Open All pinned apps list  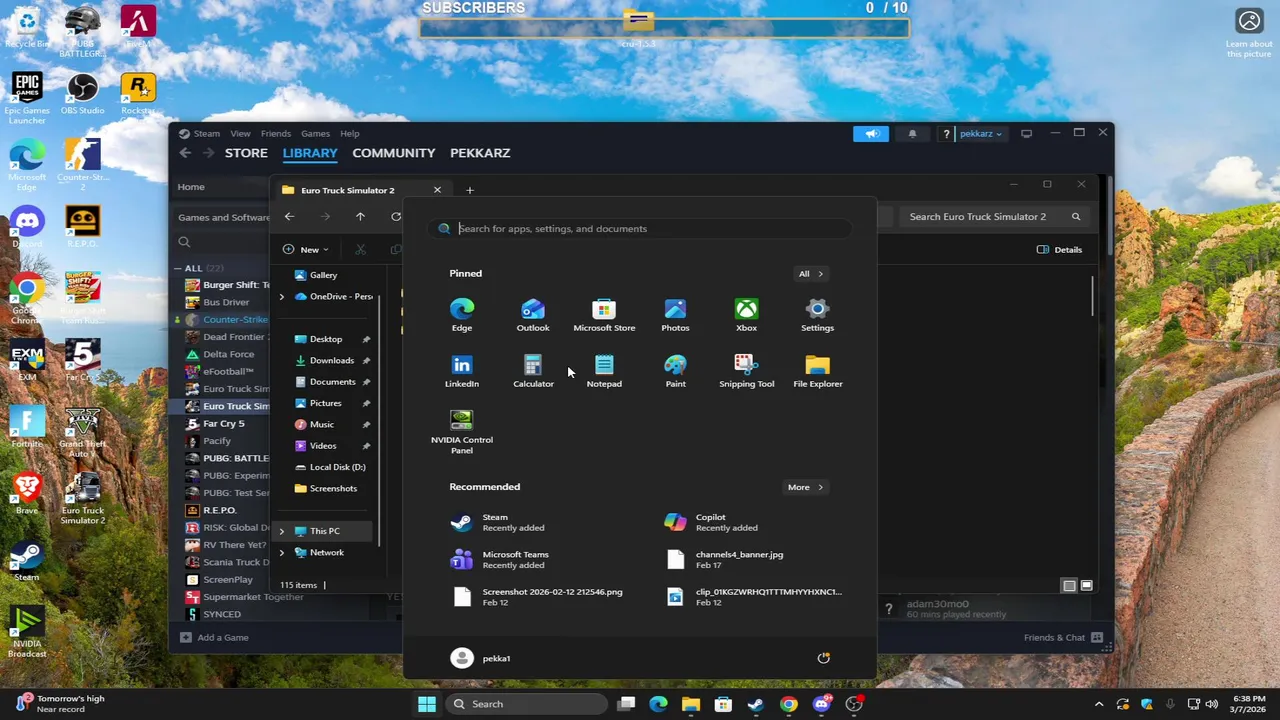[811, 274]
